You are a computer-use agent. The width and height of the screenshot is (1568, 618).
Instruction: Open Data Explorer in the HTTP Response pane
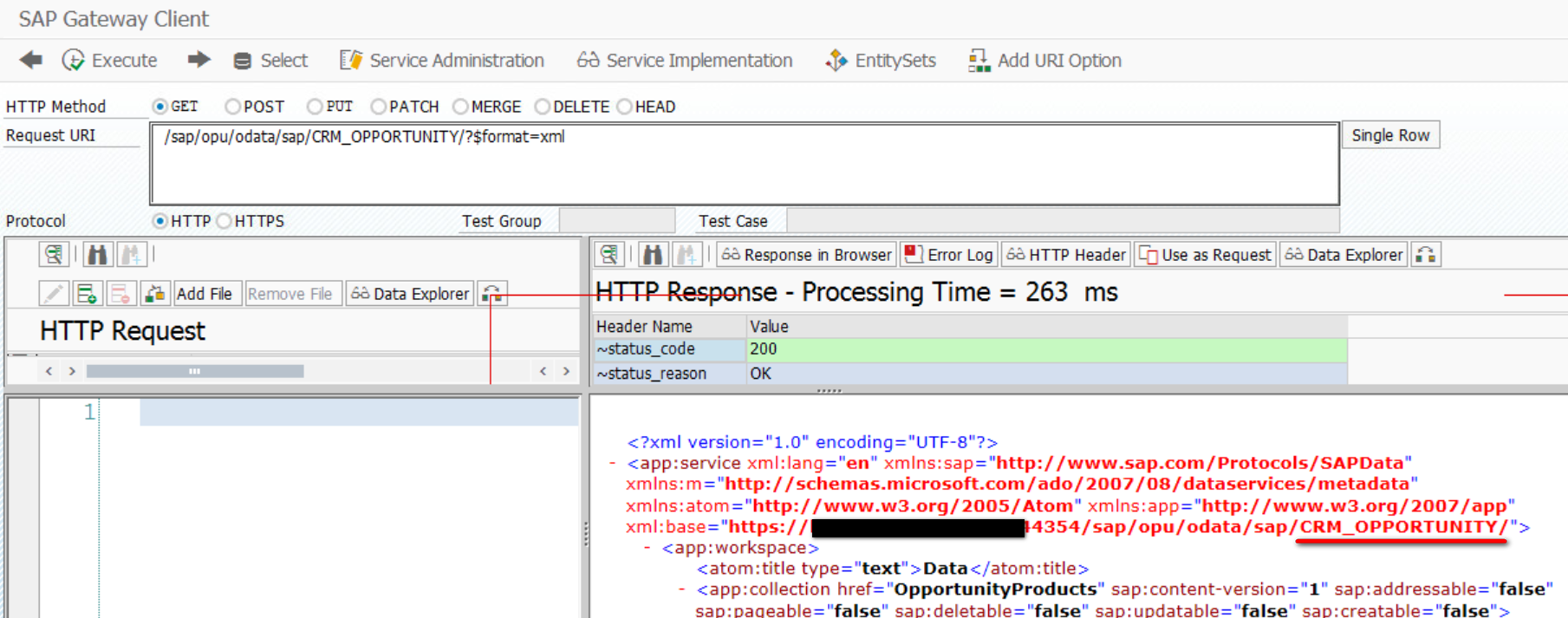click(1344, 255)
